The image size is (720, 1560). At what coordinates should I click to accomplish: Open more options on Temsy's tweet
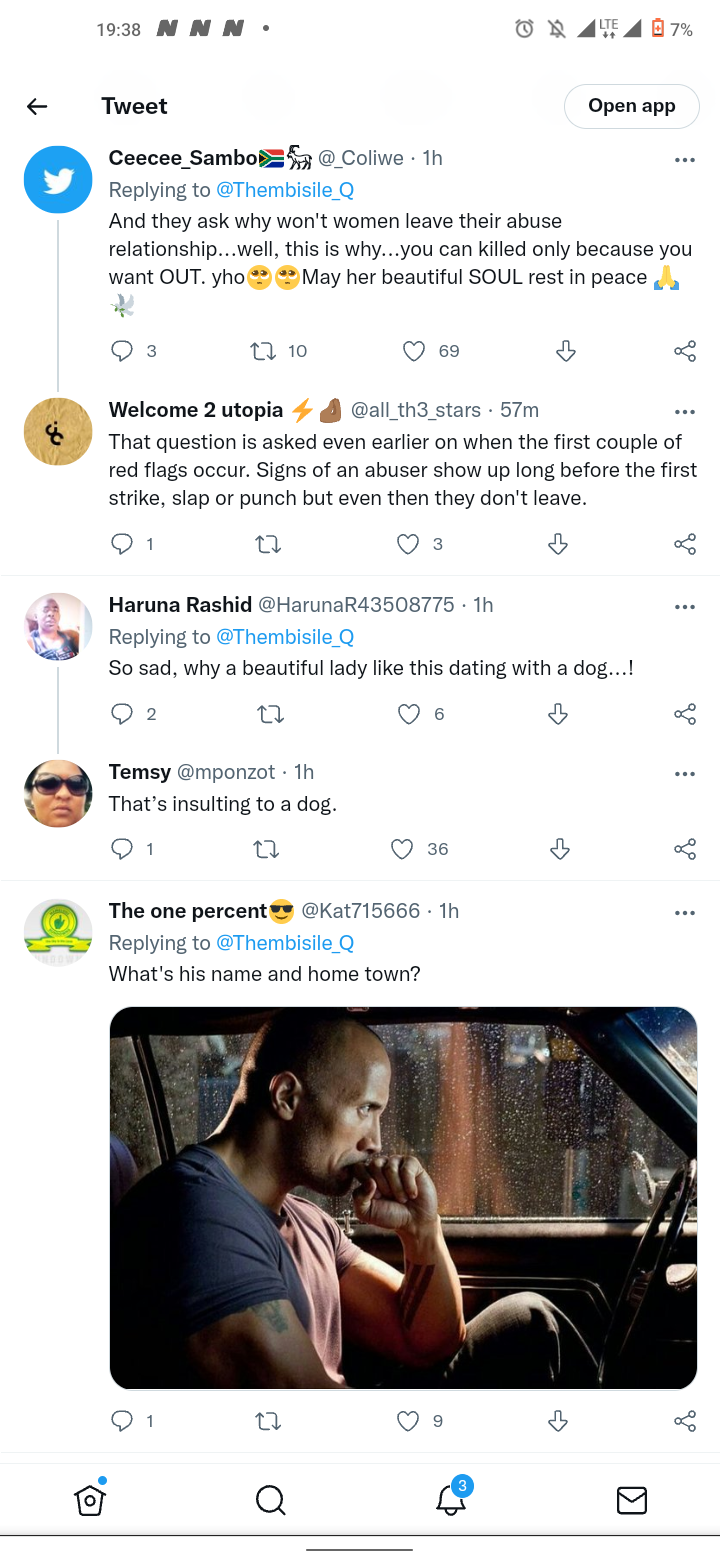685,774
